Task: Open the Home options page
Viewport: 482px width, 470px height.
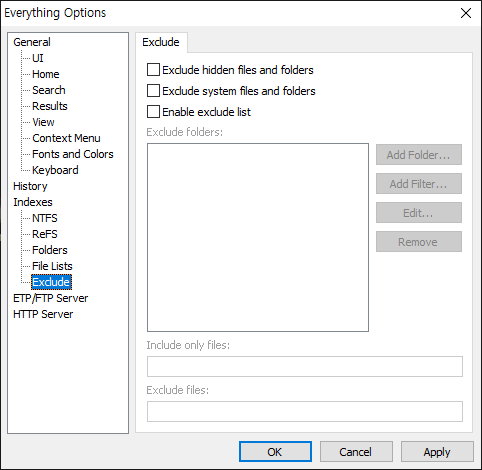Action: point(46,74)
